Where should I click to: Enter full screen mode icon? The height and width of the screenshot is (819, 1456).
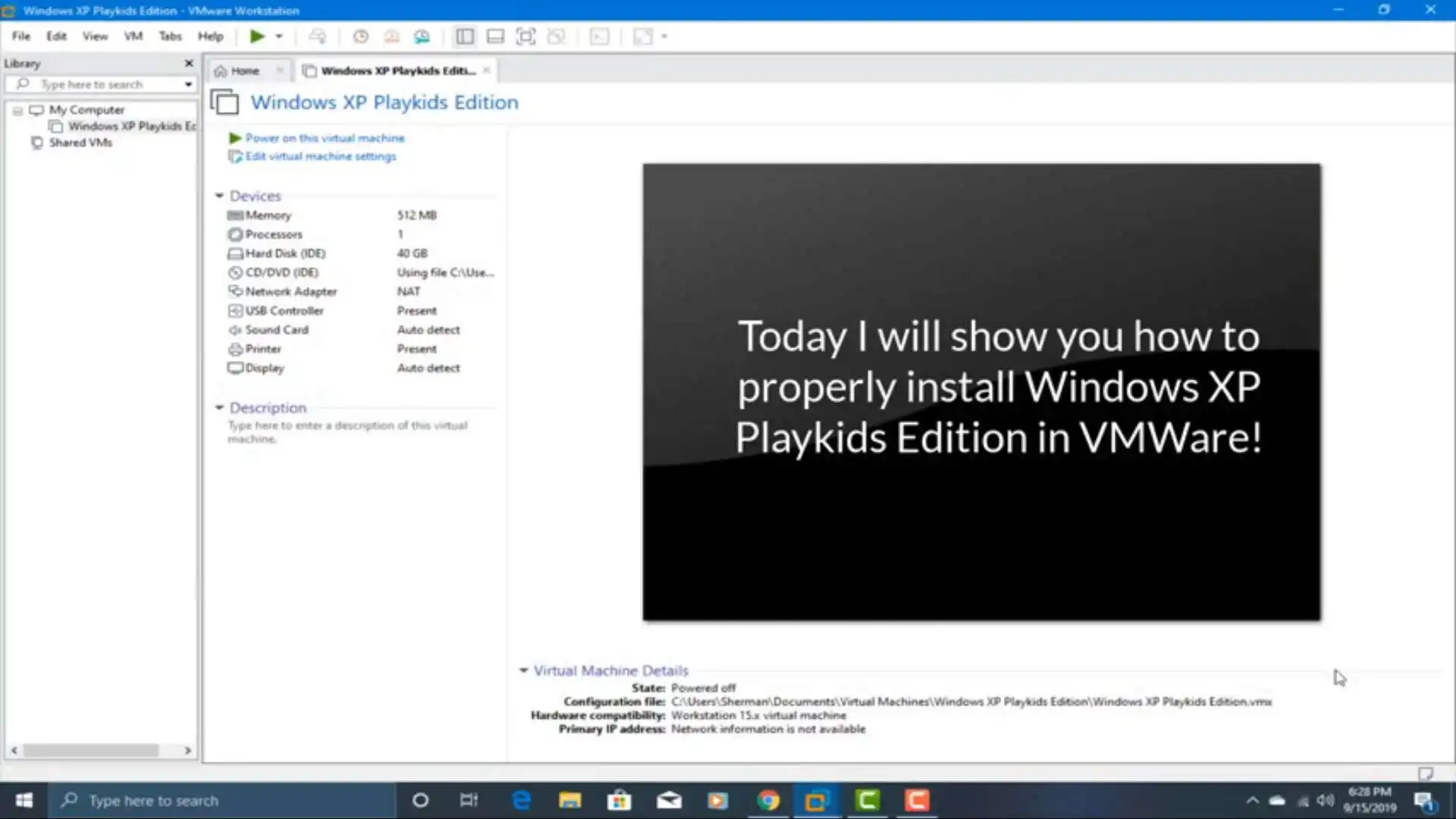point(526,36)
